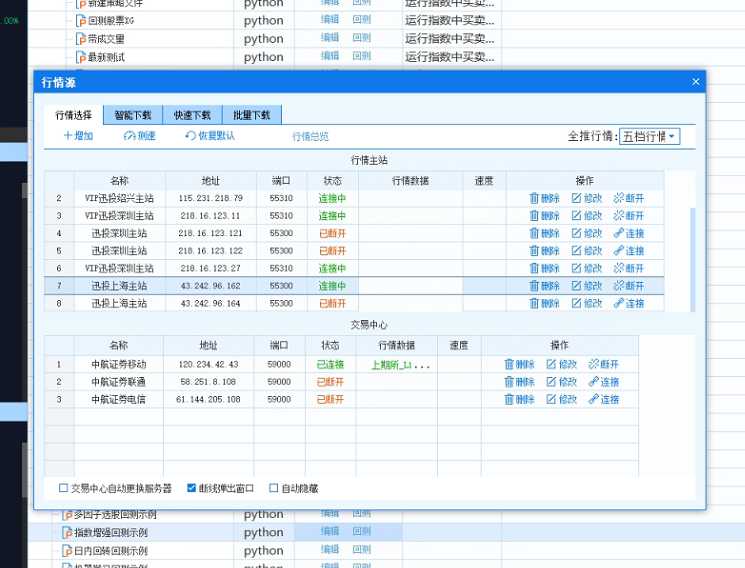Edit the VIP迅投绍兴主站 server entry
The width and height of the screenshot is (745, 568).
[587, 198]
